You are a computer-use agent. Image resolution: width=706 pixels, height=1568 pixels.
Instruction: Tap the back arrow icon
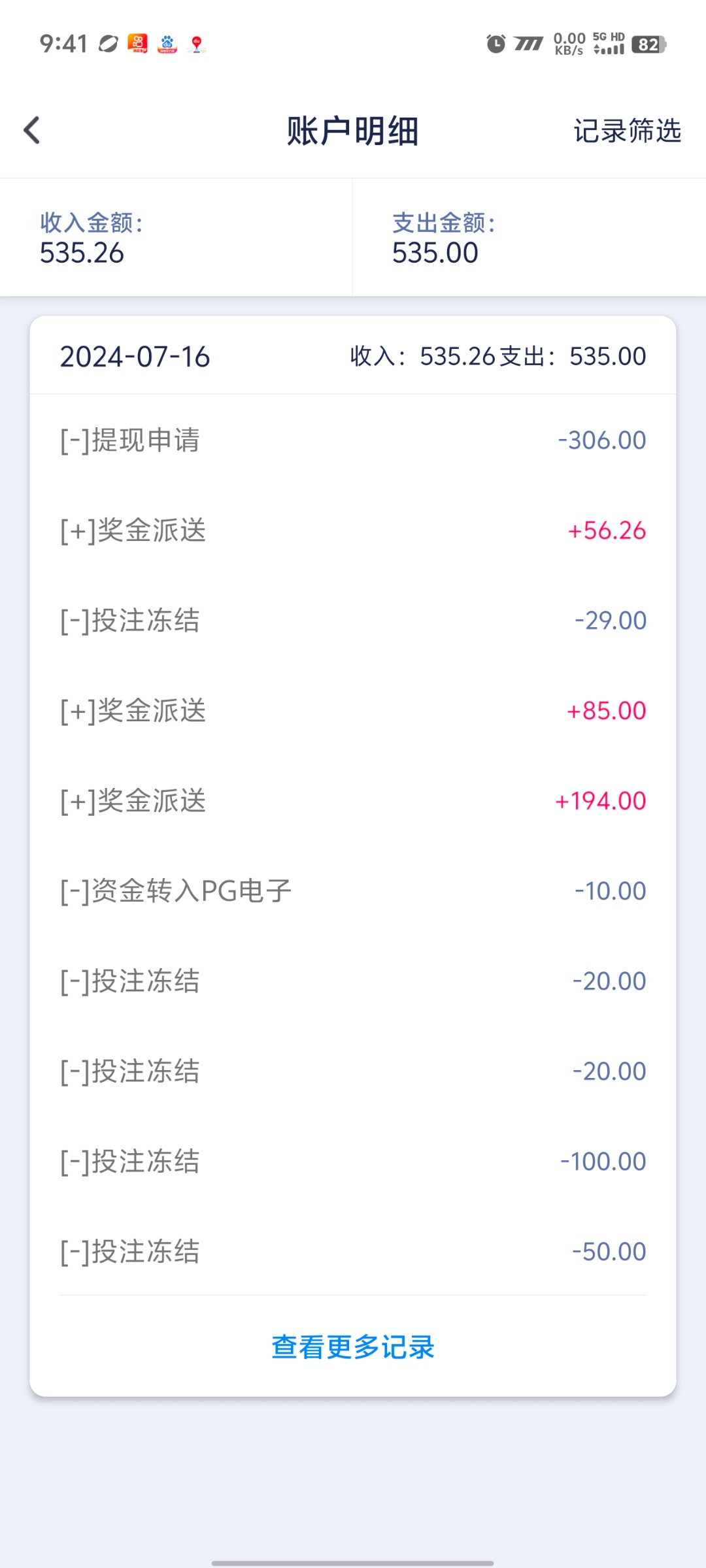(x=32, y=130)
